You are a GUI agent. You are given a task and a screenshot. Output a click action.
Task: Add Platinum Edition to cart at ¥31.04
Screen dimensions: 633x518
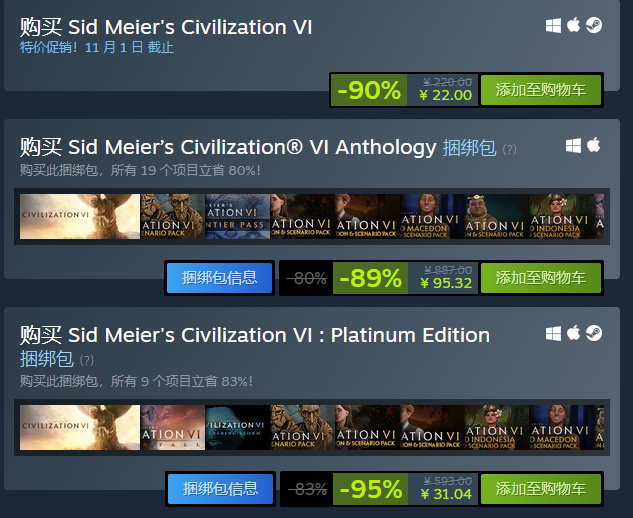coord(541,489)
